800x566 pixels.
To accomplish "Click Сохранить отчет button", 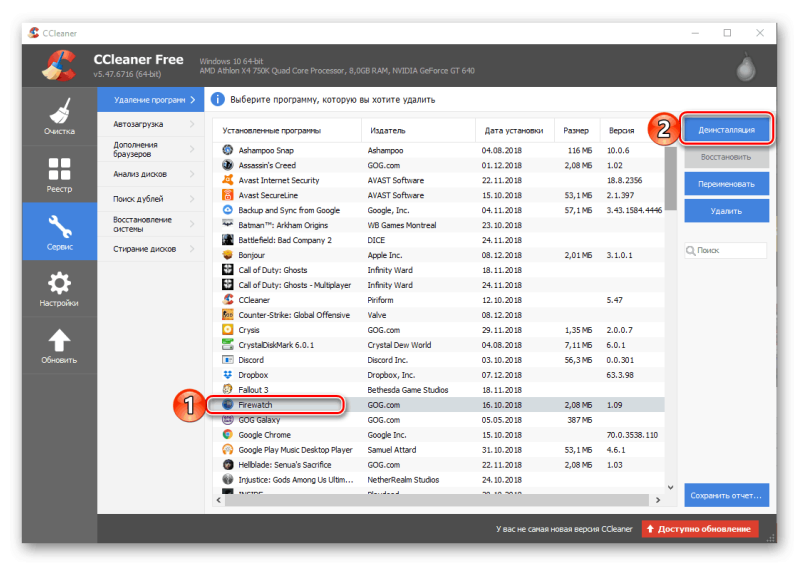I will point(727,495).
